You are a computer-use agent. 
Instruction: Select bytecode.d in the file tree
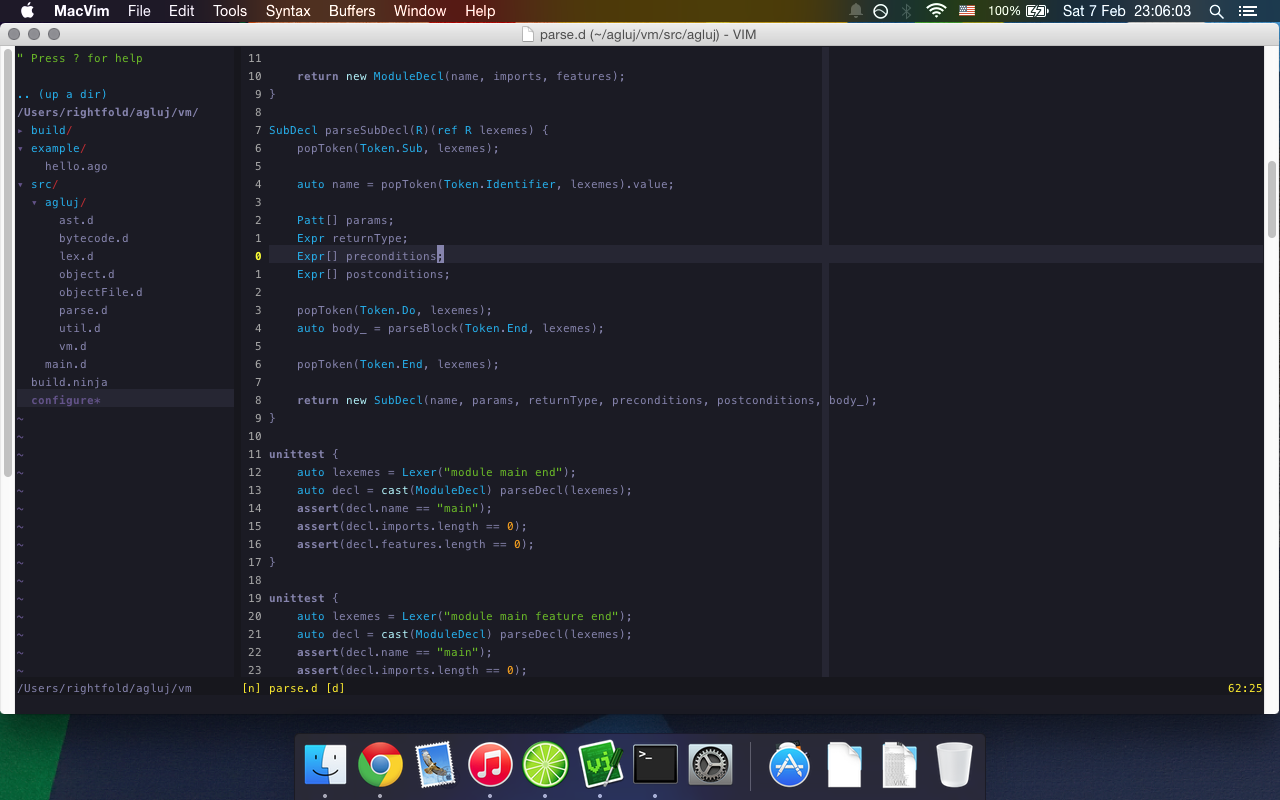pyautogui.click(x=94, y=238)
